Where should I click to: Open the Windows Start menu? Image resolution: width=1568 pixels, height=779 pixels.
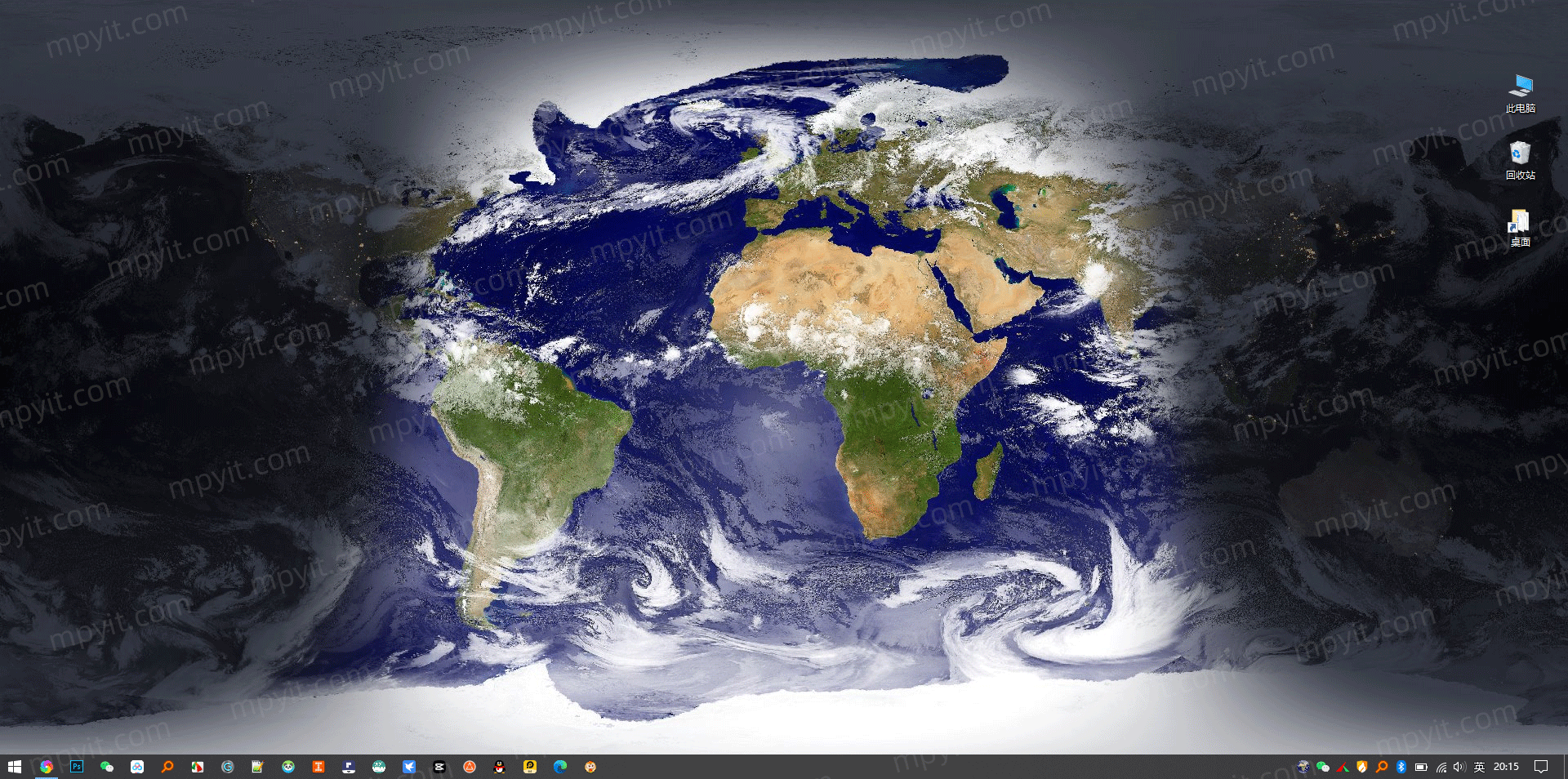coord(14,767)
